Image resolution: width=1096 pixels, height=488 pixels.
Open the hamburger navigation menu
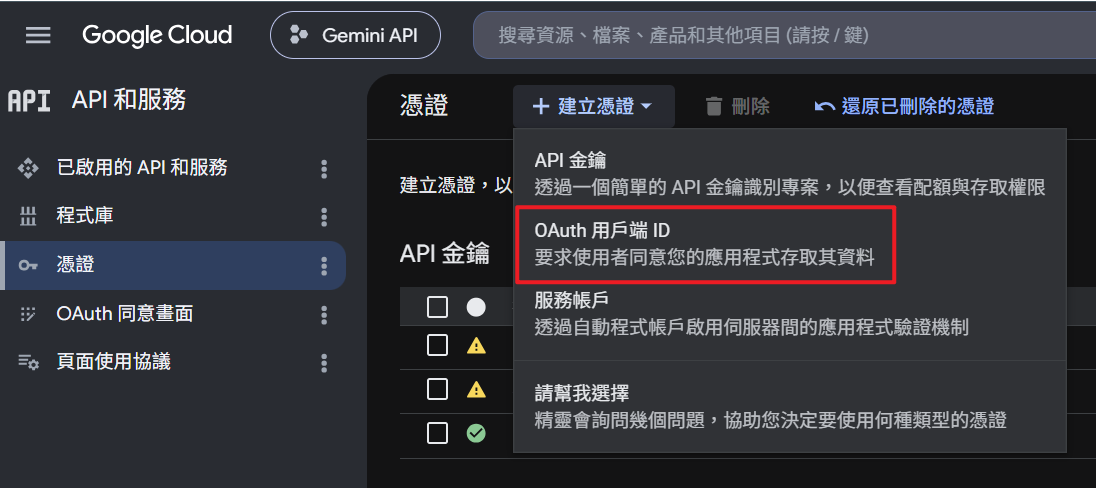click(38, 35)
